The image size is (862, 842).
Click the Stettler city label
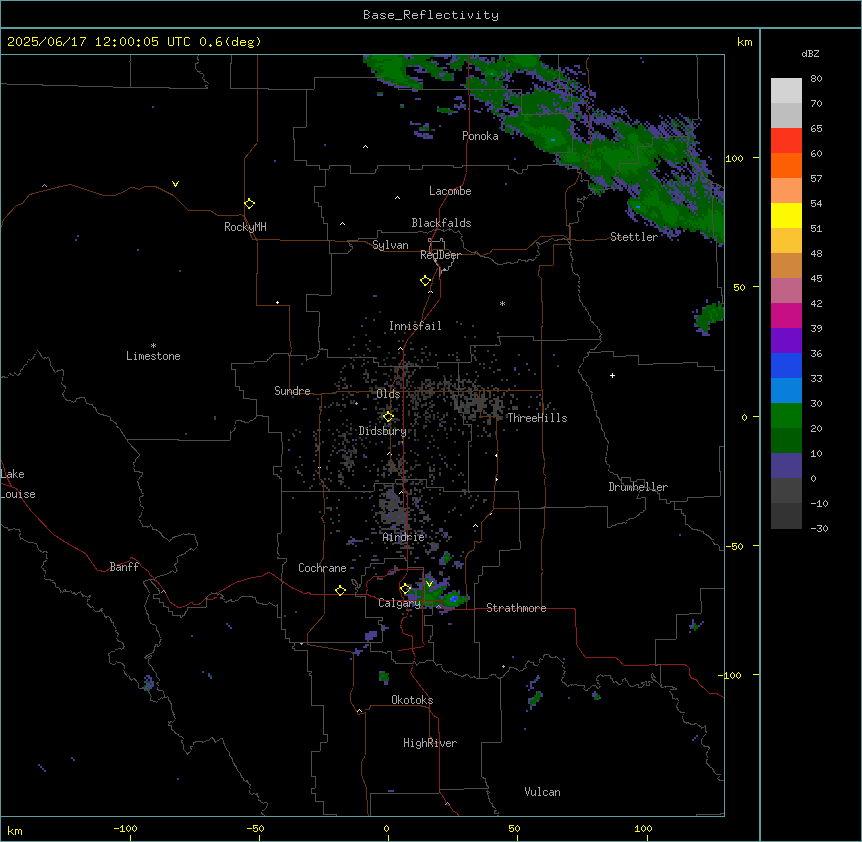[634, 237]
